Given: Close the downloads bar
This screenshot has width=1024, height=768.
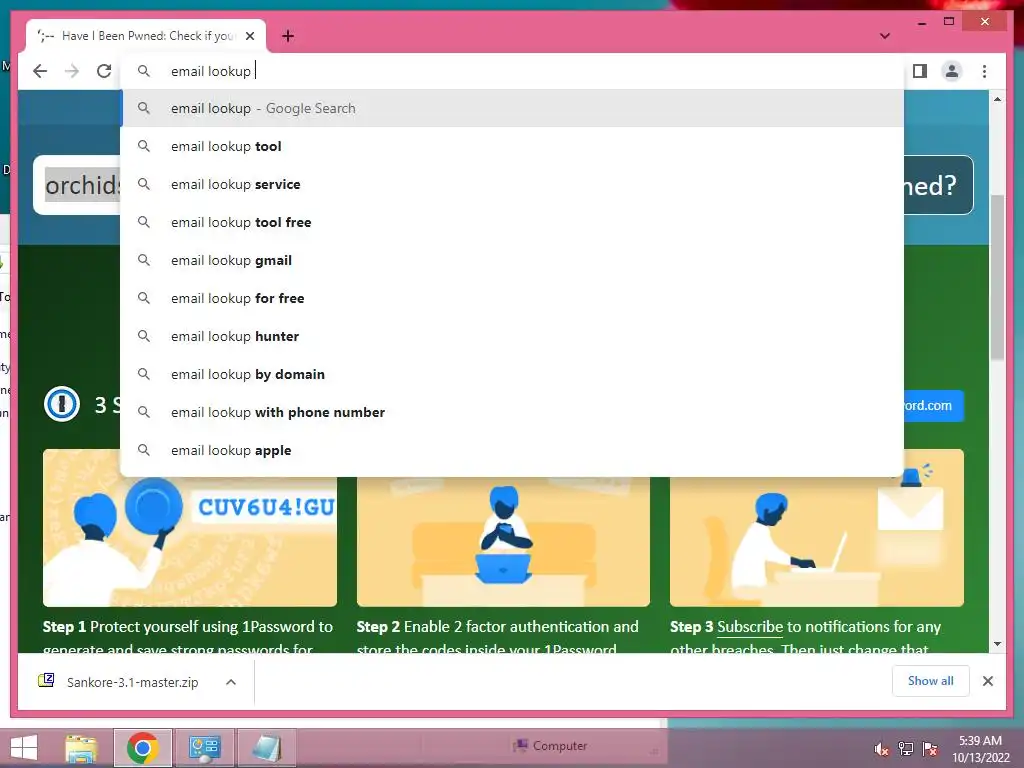Looking at the screenshot, I should tap(987, 681).
